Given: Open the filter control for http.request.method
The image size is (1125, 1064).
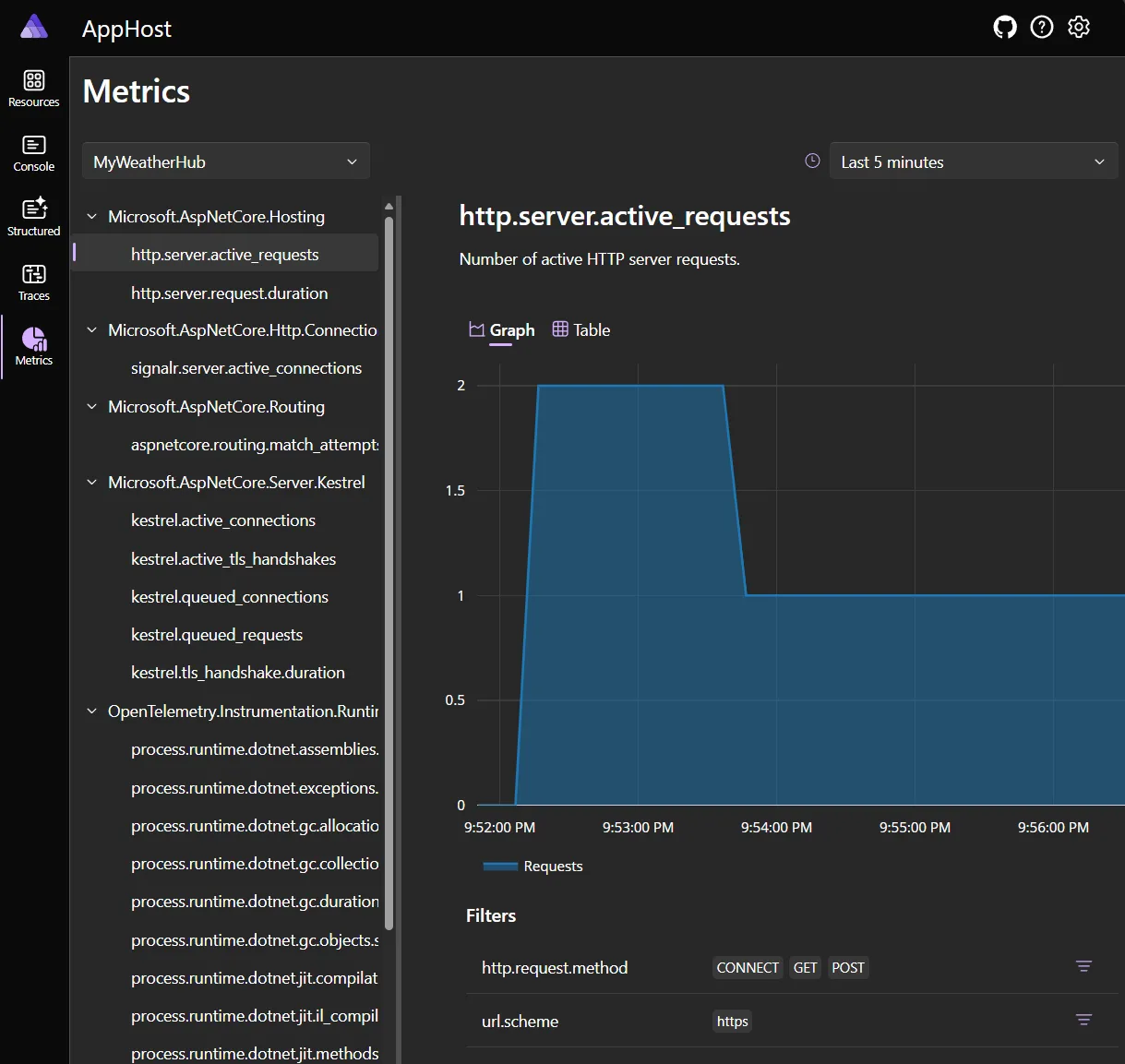Looking at the screenshot, I should [1083, 966].
